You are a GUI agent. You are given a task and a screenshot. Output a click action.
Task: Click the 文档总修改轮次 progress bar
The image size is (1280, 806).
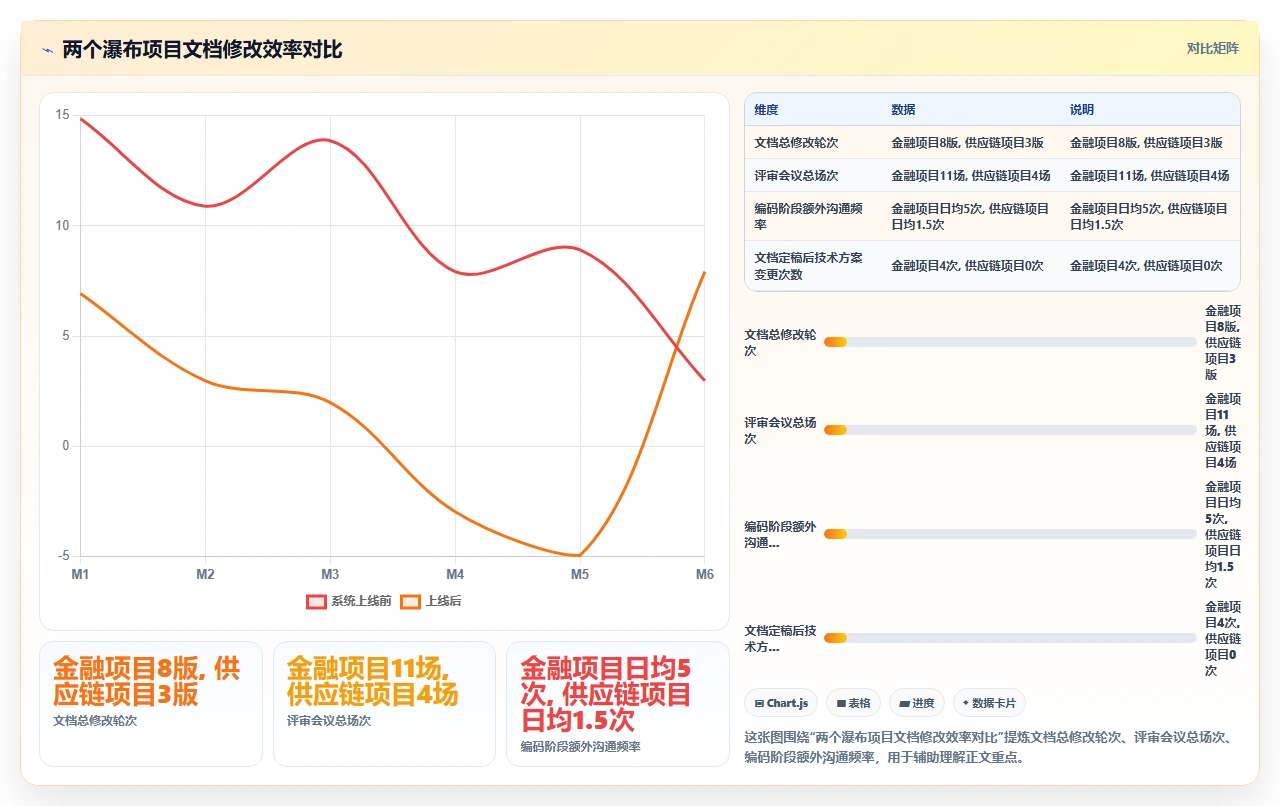click(x=1010, y=342)
